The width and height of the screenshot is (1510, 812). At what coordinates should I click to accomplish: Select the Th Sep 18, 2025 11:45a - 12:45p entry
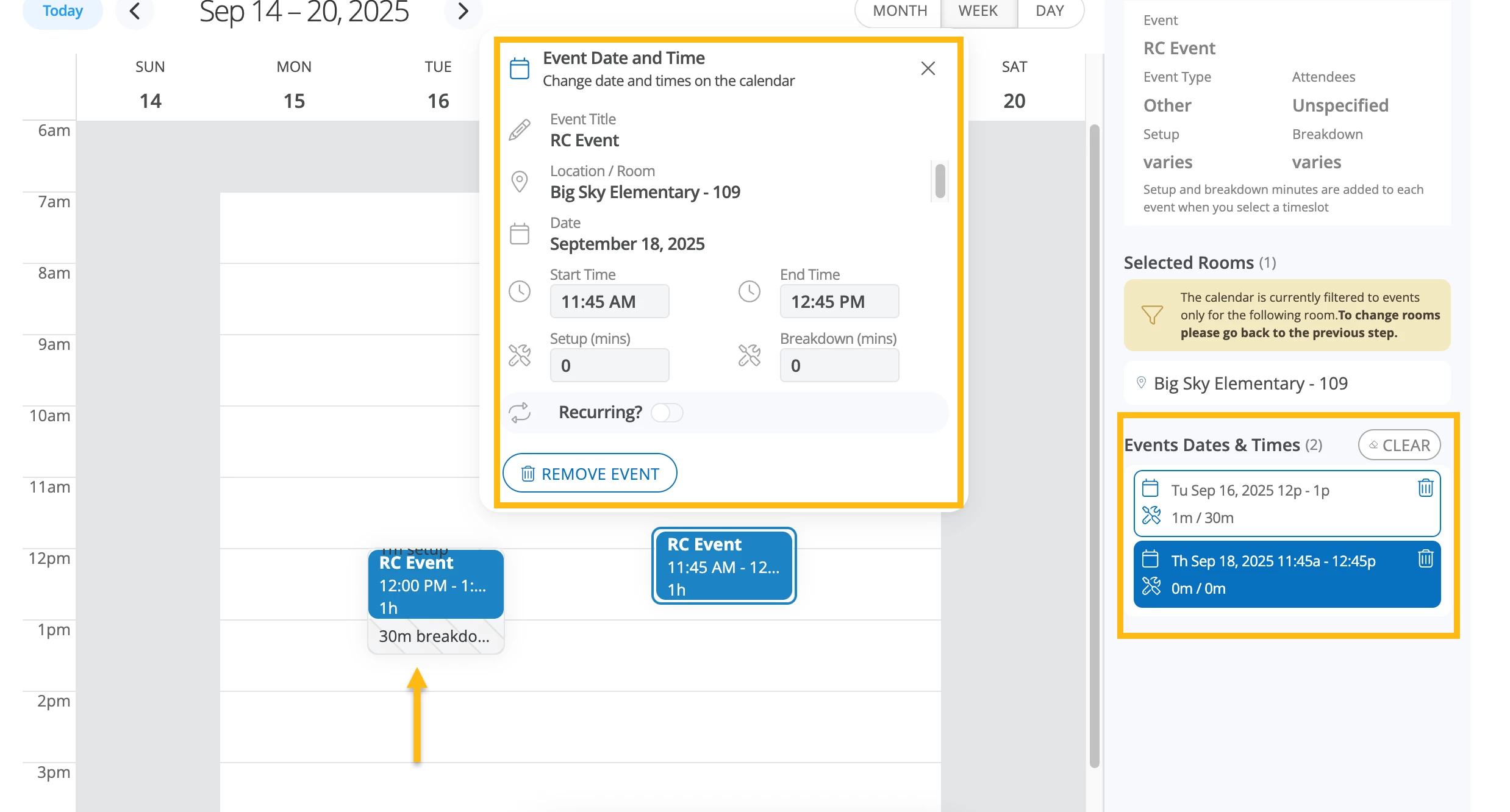[1287, 574]
